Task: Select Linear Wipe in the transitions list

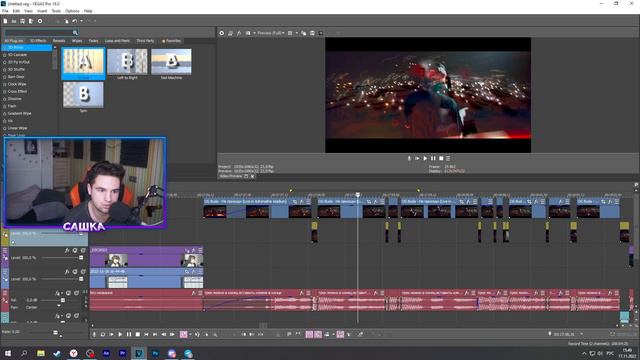Action: (18, 128)
